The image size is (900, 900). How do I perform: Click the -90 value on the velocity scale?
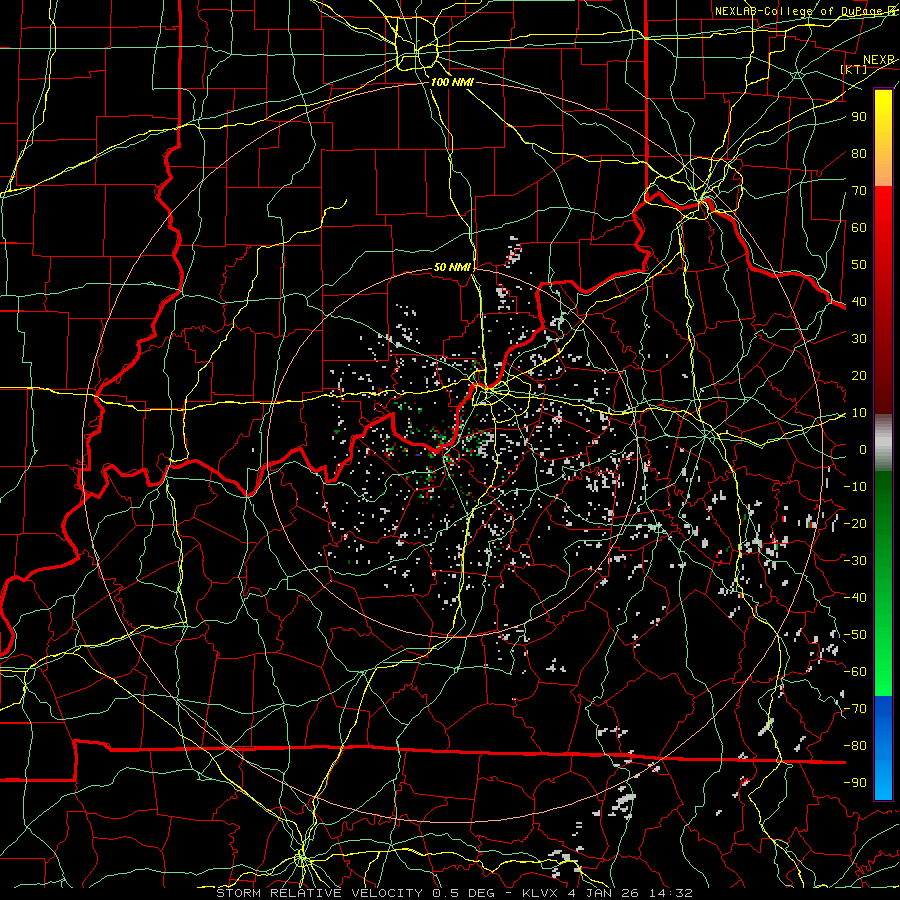click(x=855, y=783)
